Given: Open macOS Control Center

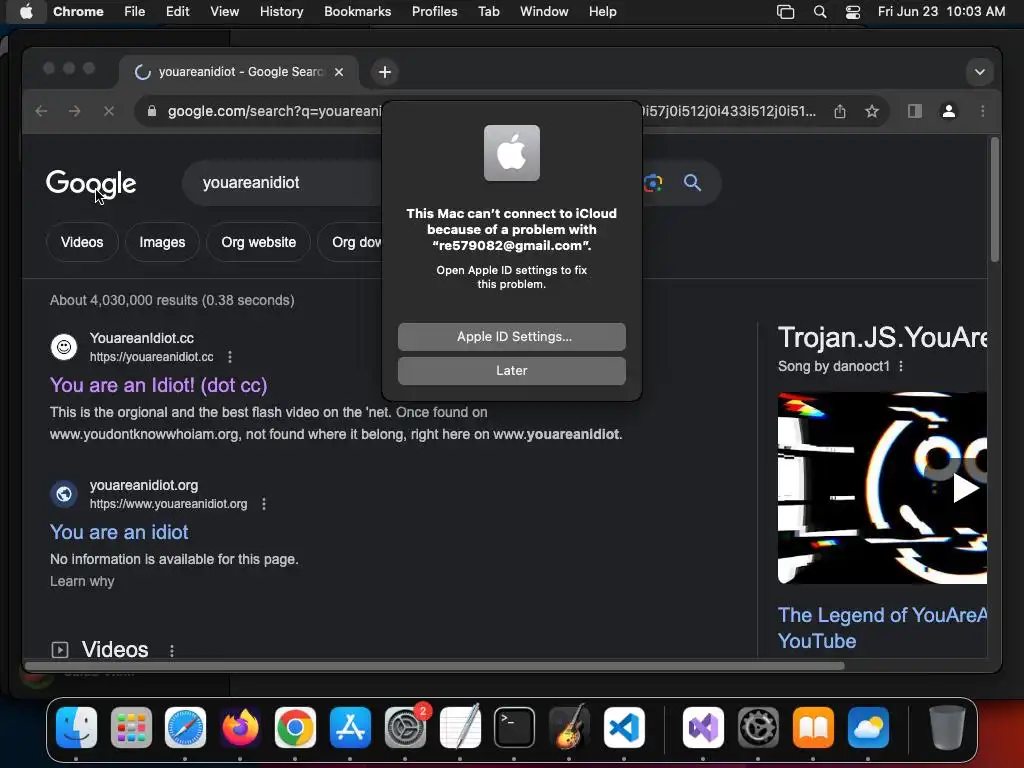Looking at the screenshot, I should [853, 12].
